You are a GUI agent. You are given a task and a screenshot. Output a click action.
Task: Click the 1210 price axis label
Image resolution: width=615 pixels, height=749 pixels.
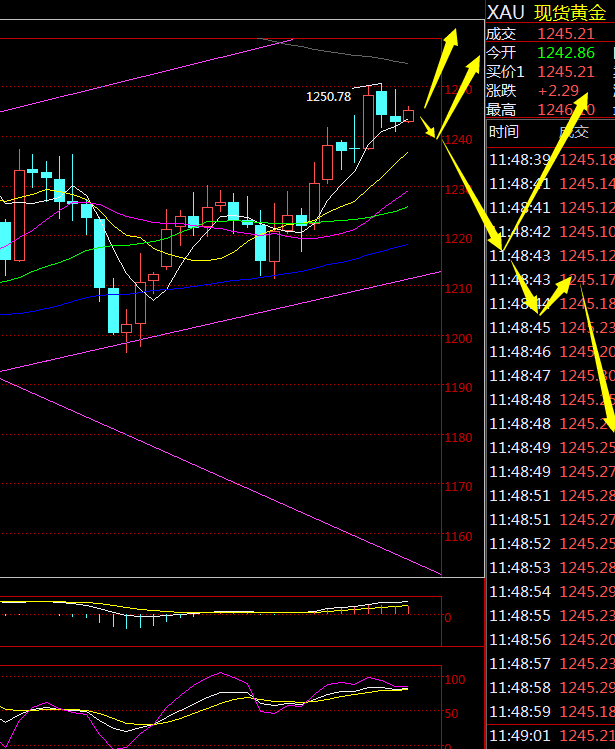tap(458, 289)
